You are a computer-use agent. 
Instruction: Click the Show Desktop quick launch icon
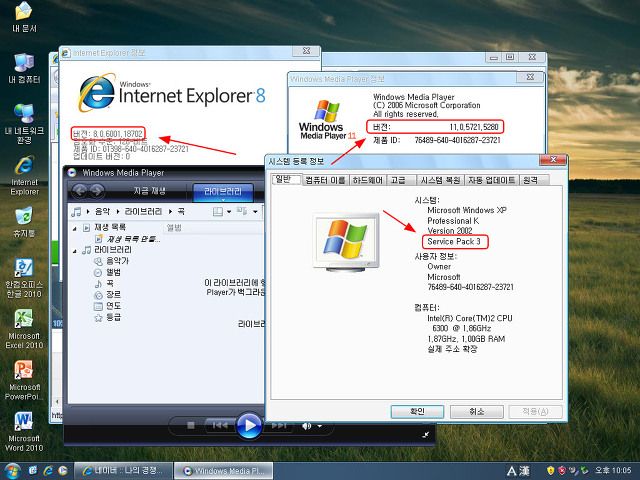tap(33, 471)
